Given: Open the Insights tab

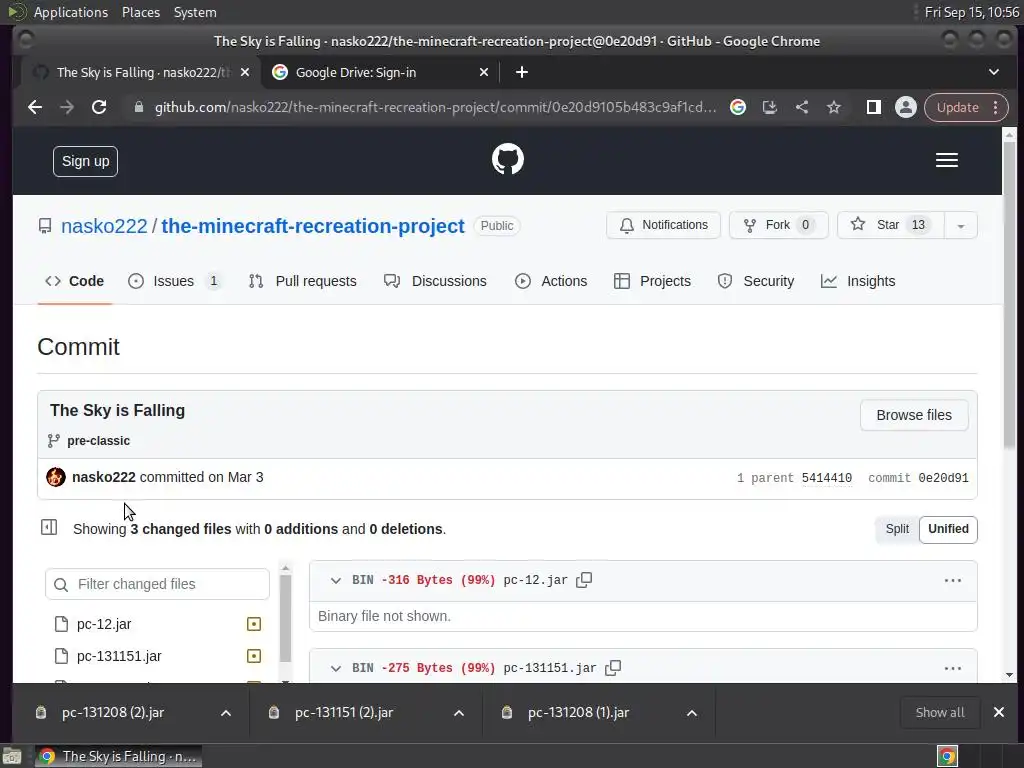Looking at the screenshot, I should coord(858,281).
